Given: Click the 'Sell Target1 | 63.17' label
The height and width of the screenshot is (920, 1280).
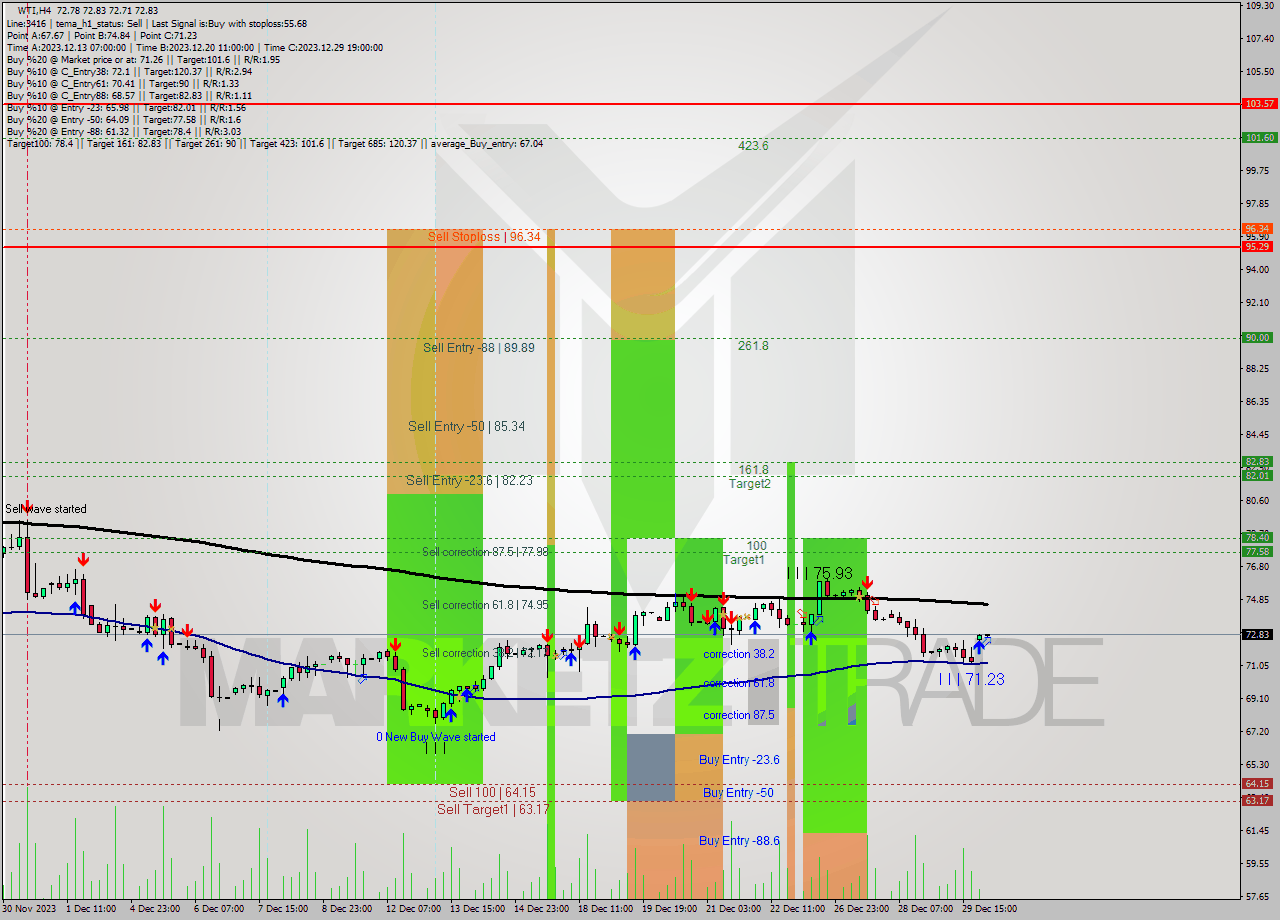Looking at the screenshot, I should (x=493, y=809).
